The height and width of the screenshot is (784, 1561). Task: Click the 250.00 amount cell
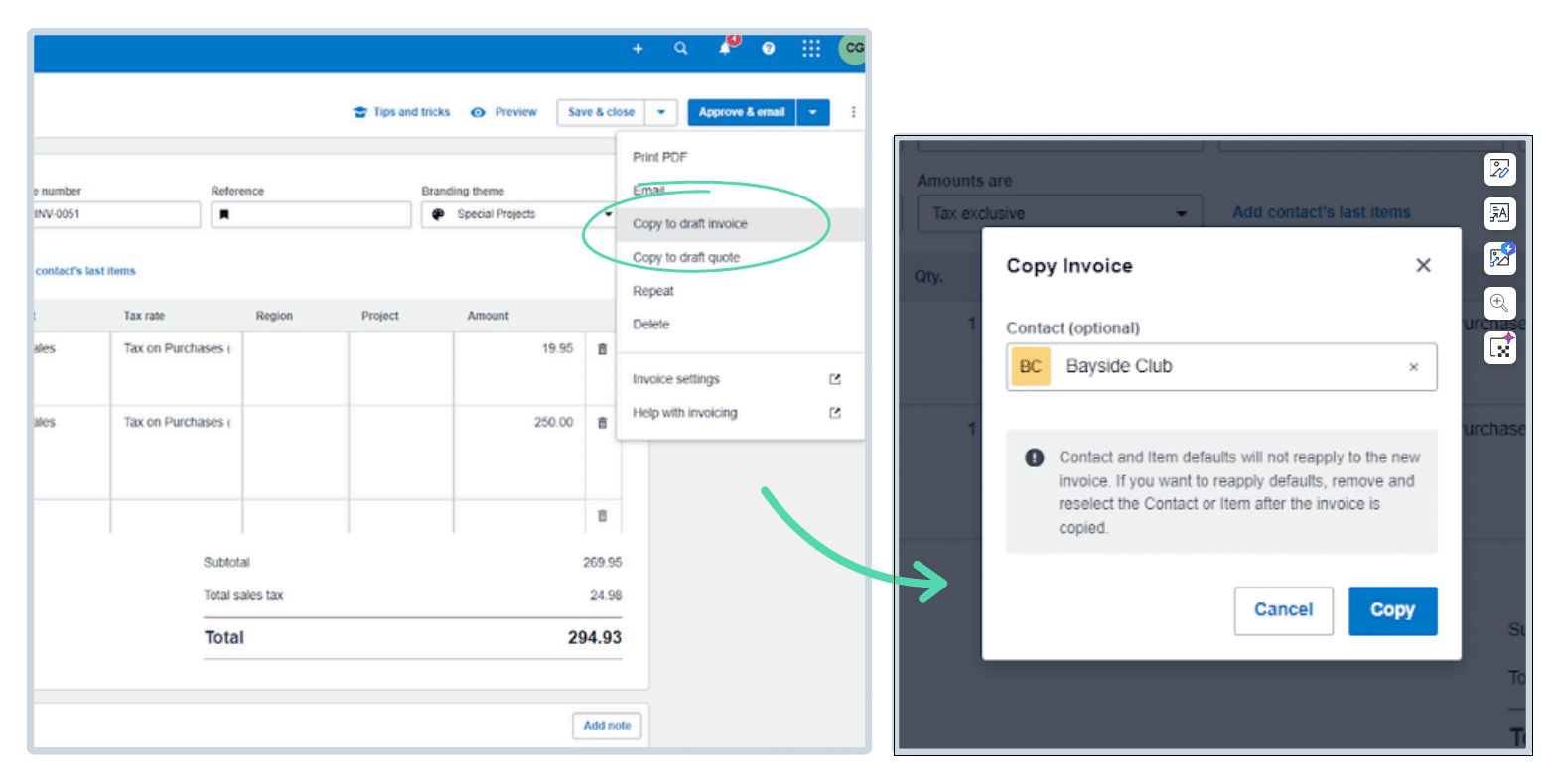519,423
